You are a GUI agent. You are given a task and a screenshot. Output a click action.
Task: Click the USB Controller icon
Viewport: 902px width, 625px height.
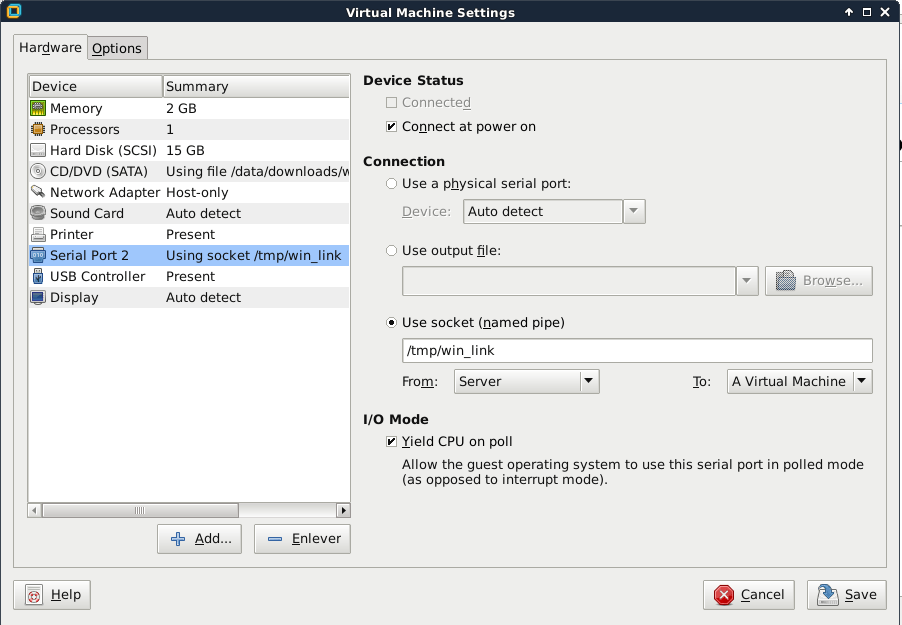(x=38, y=276)
